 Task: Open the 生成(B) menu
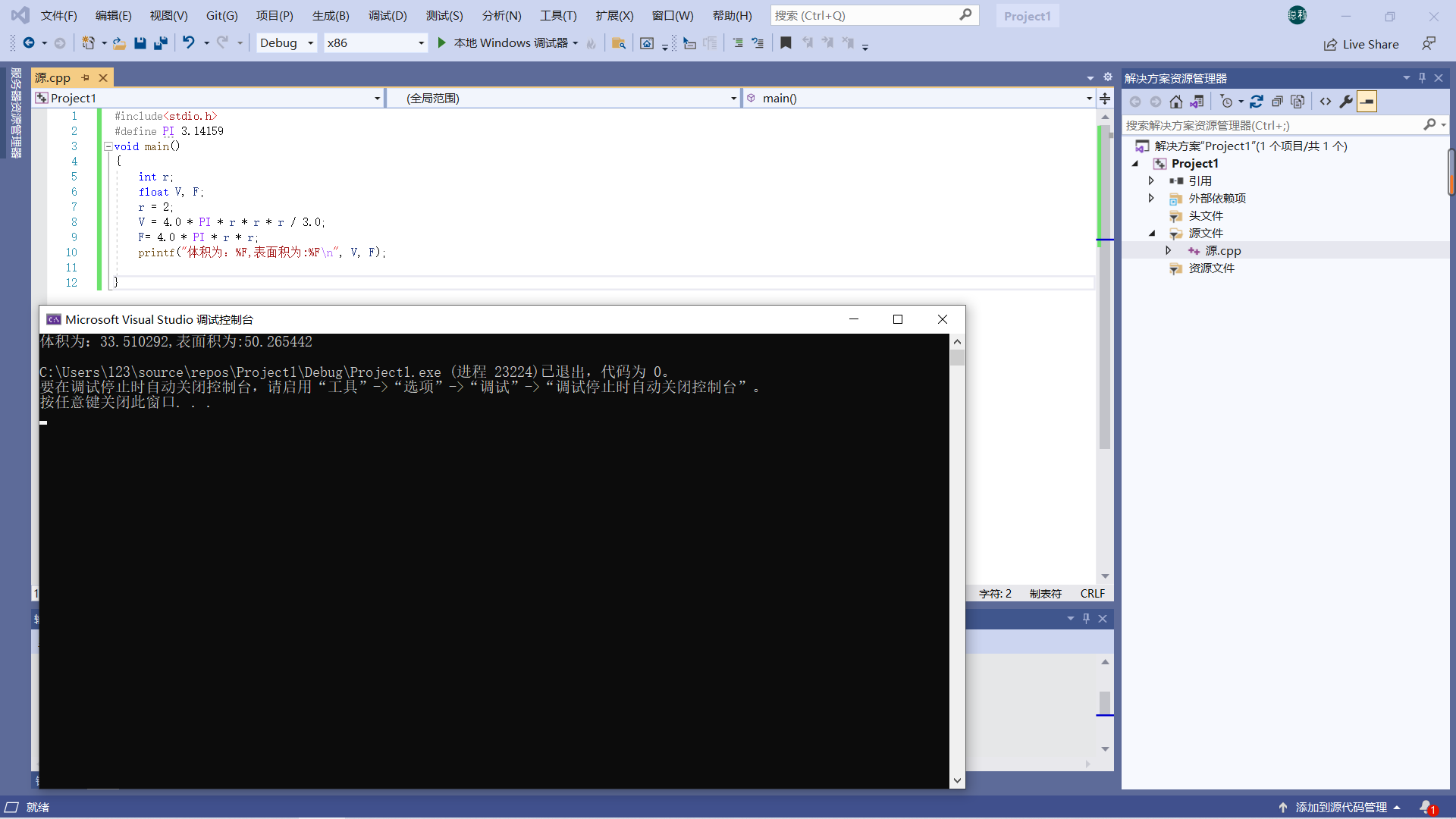[331, 15]
